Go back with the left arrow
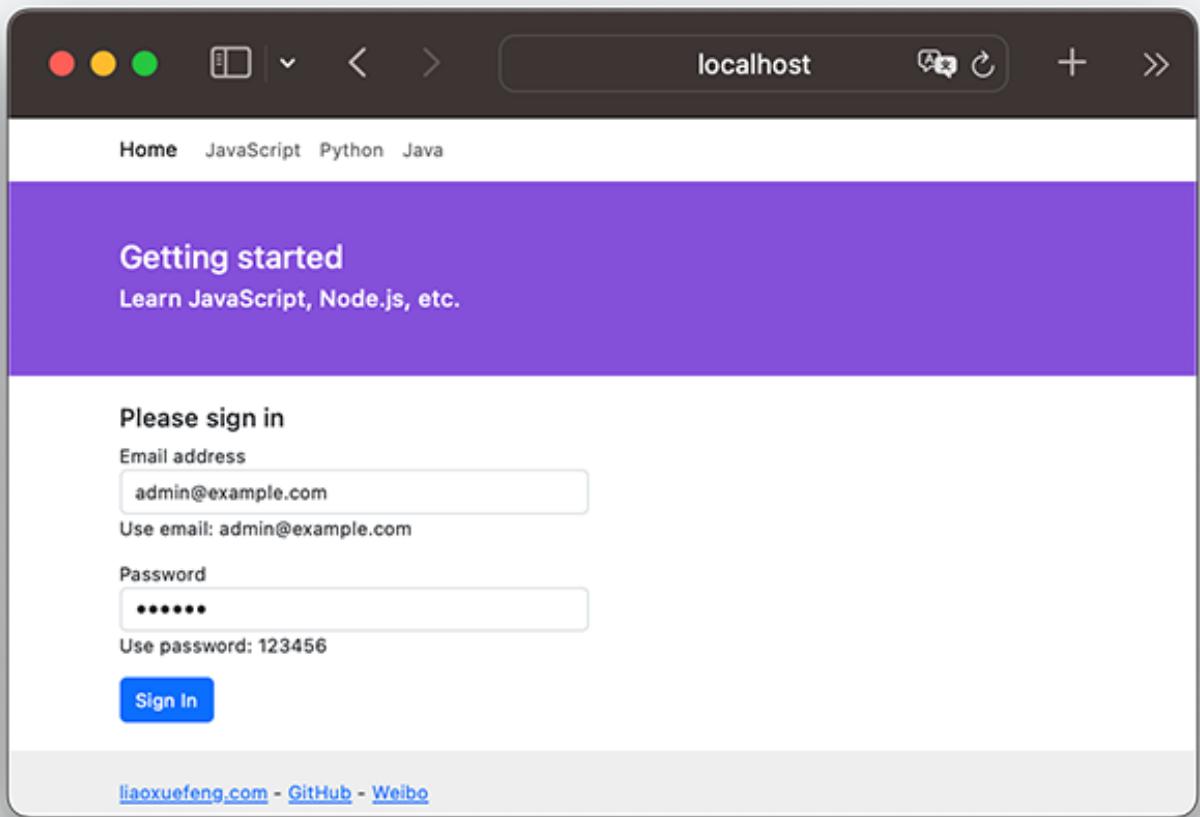Screen dimensions: 1200x817 click(x=357, y=64)
